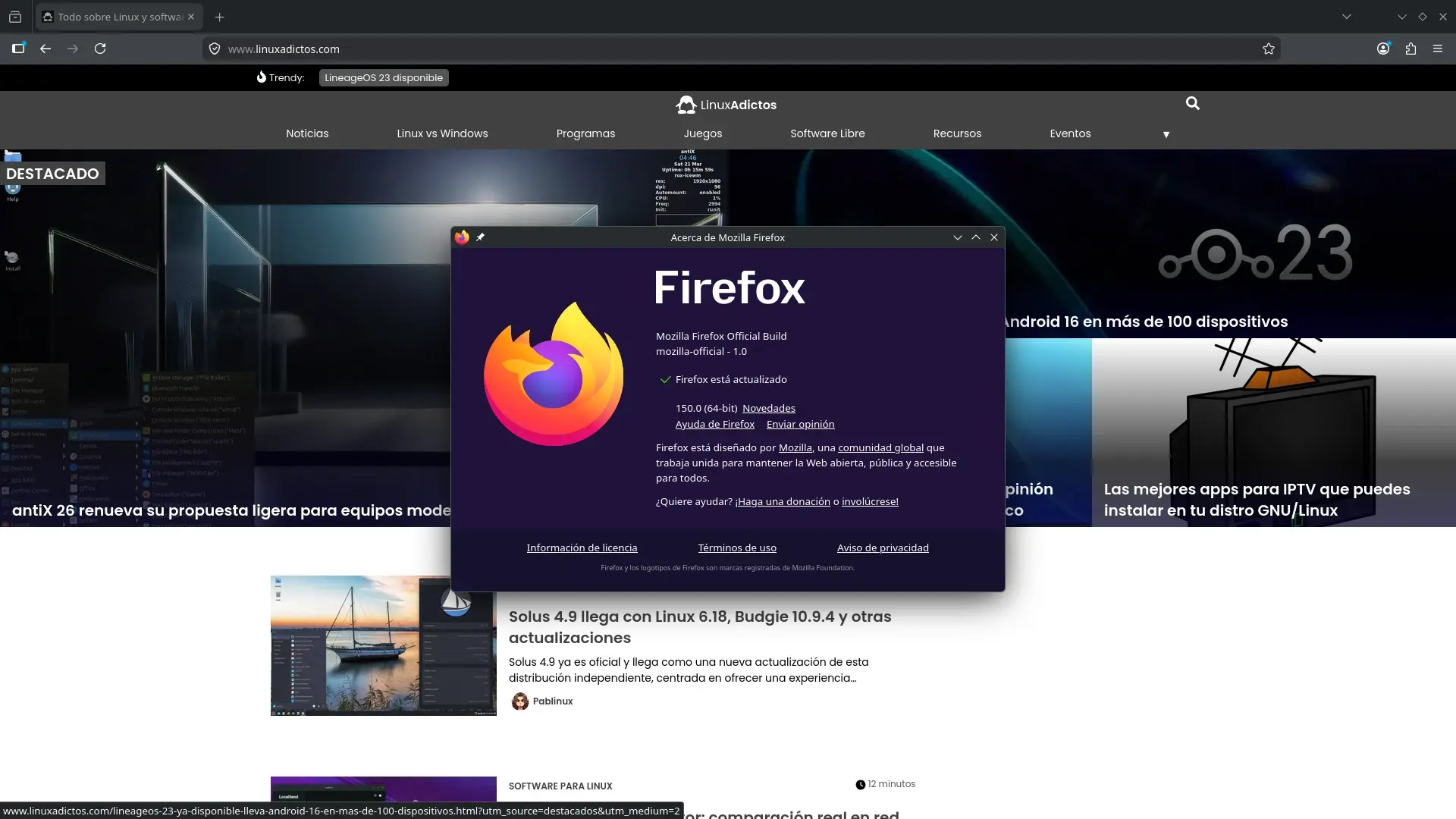This screenshot has height=819, width=1456.
Task: Open the LineageOS 23 disponible trendy badge
Action: [383, 77]
